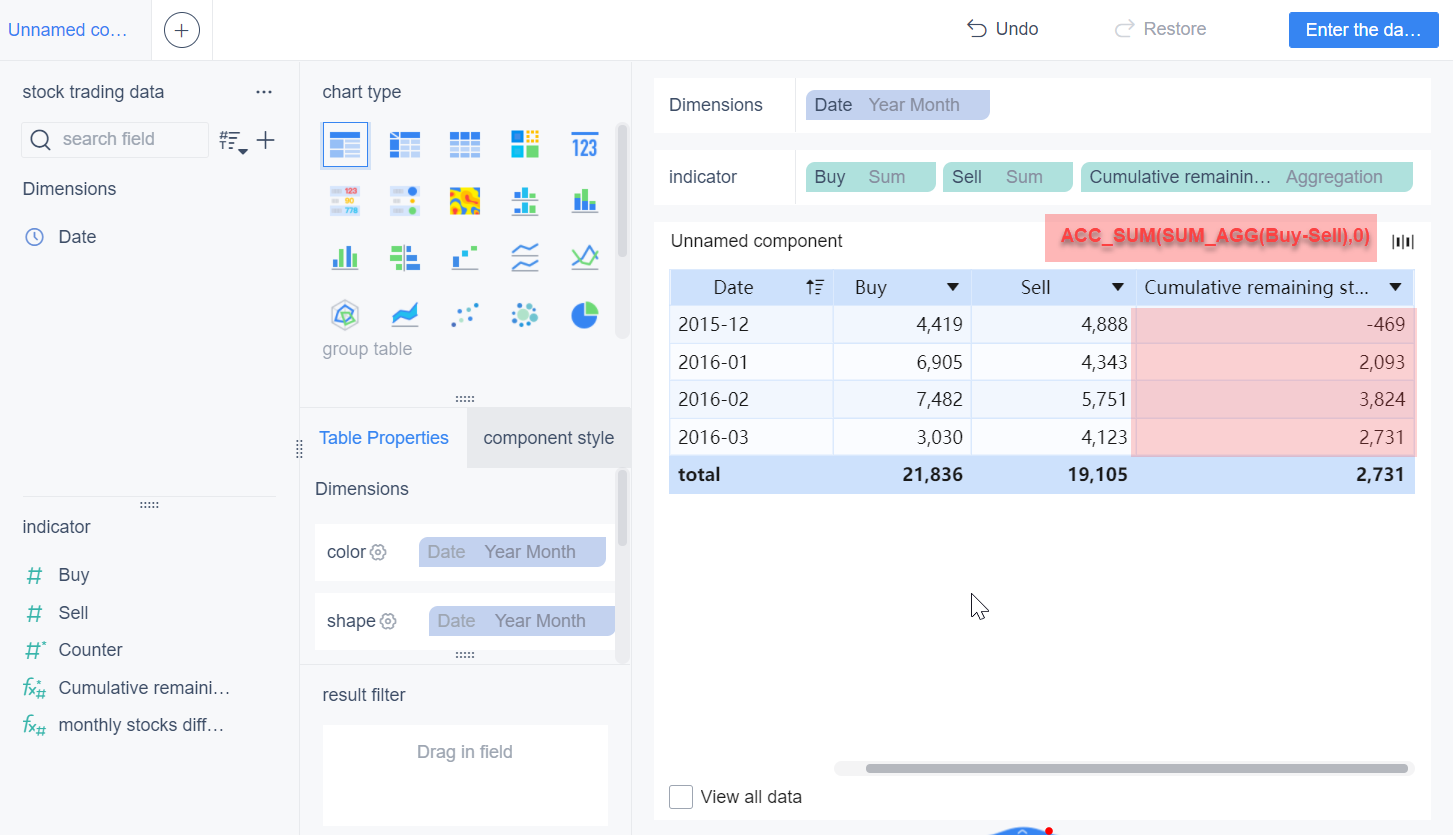Select the cross table chart type

point(405,145)
